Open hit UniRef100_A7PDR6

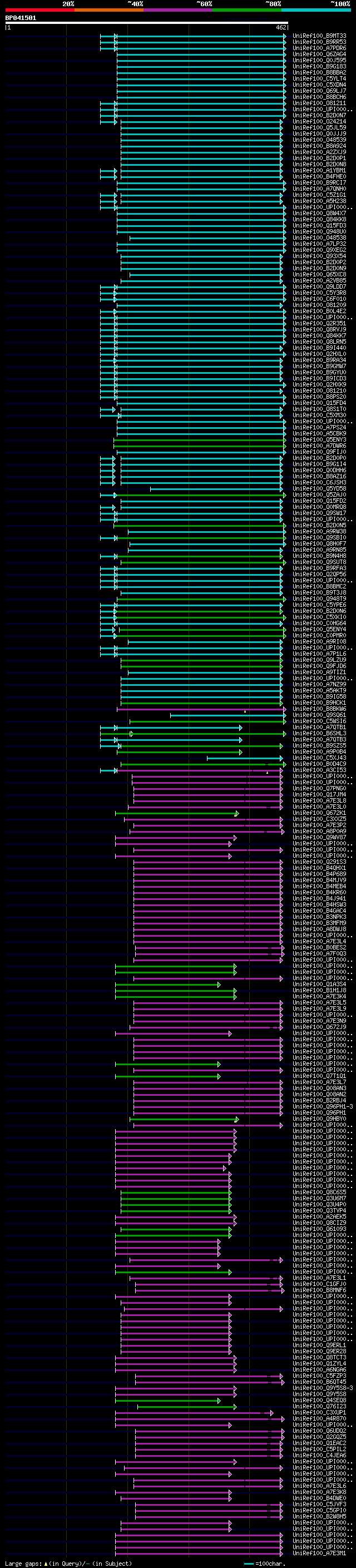point(319,48)
